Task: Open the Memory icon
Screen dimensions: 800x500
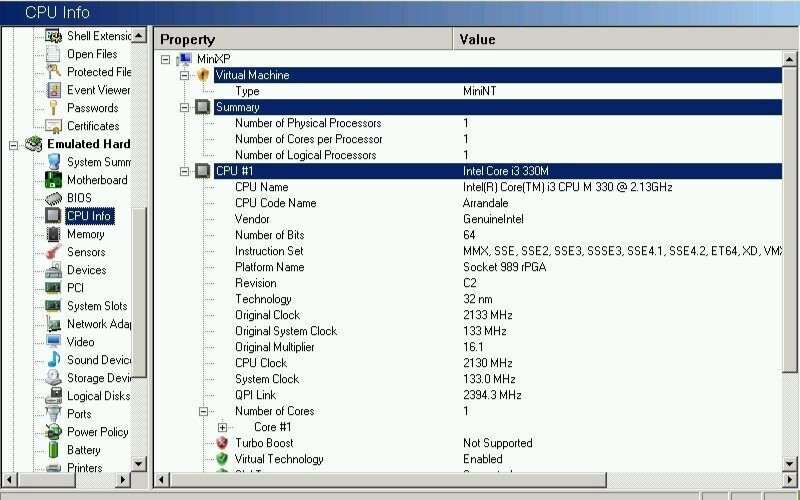Action: point(53,234)
